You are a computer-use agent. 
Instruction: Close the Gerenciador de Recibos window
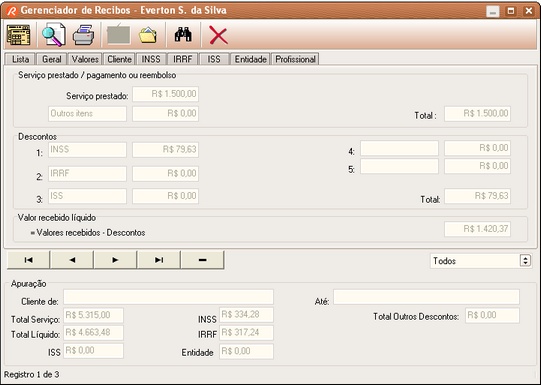(x=529, y=11)
